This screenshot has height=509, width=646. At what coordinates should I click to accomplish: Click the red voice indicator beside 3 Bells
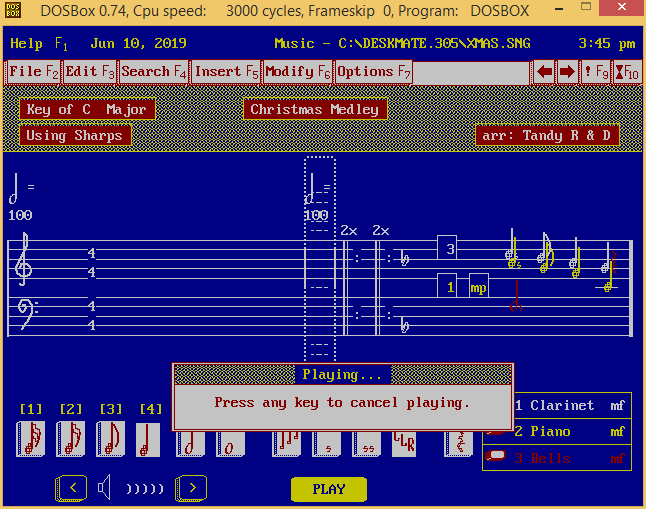(x=495, y=456)
